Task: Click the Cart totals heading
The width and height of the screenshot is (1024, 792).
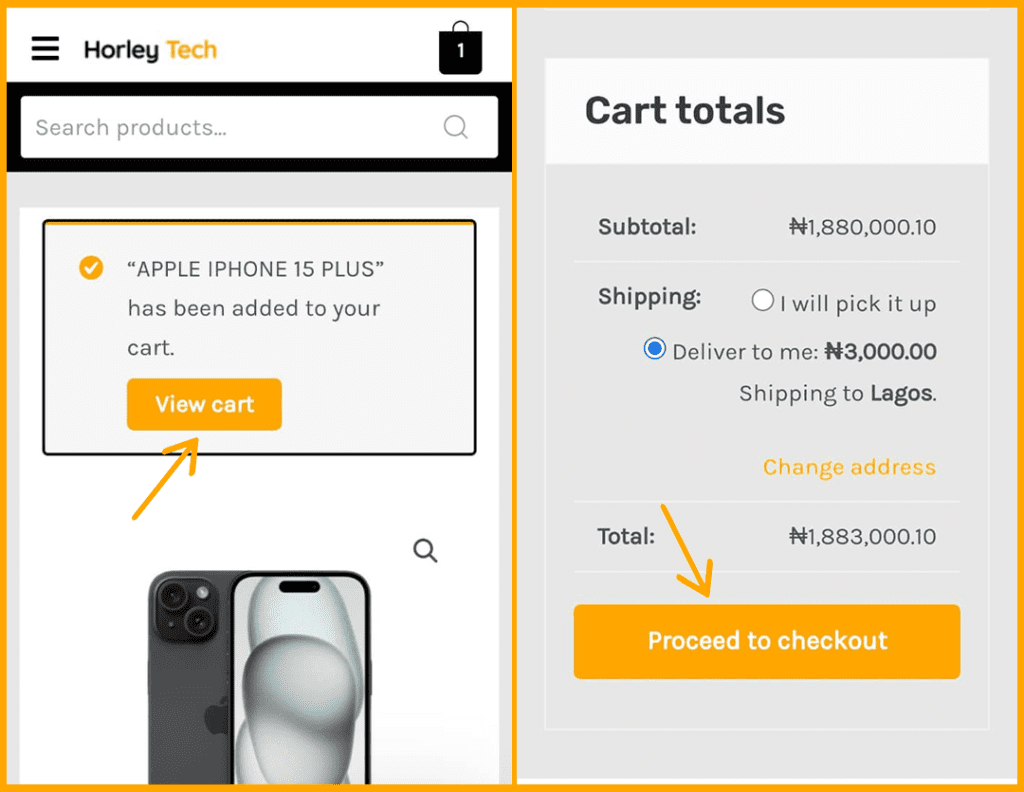Action: pos(684,111)
